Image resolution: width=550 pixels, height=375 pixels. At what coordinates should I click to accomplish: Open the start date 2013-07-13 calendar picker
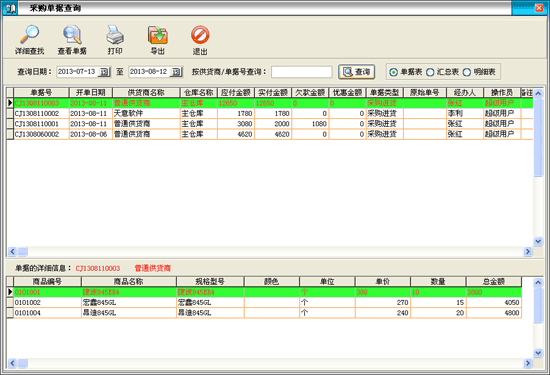105,72
